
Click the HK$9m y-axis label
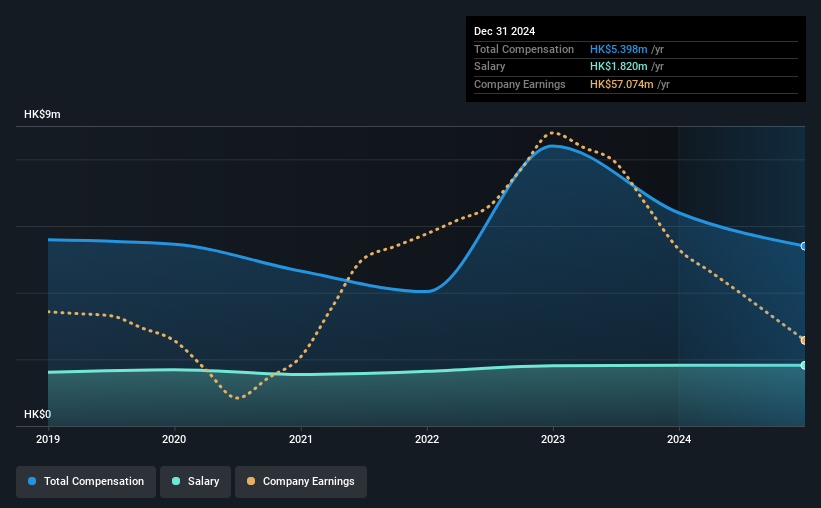click(x=42, y=115)
